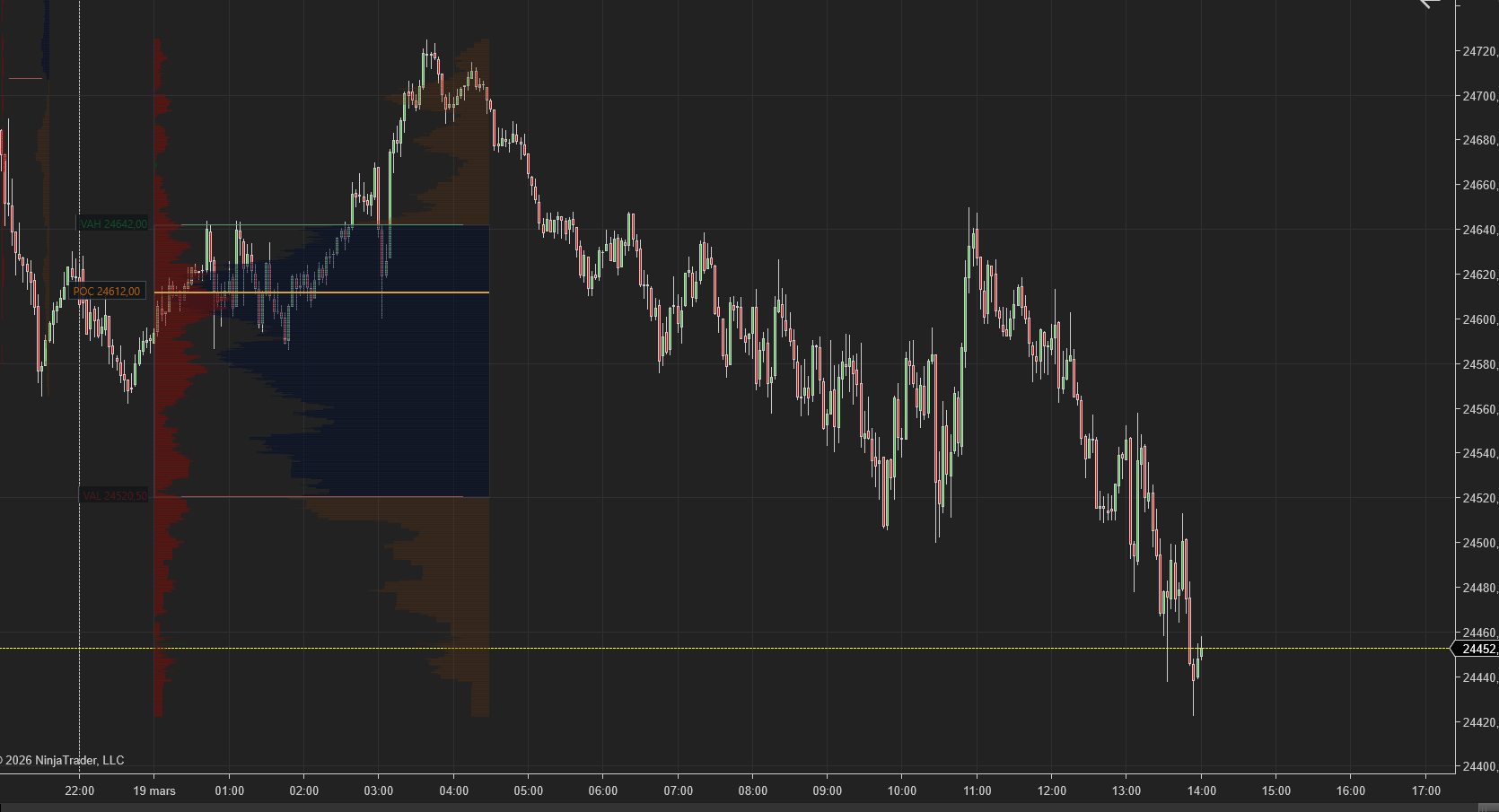The width and height of the screenshot is (1499, 812).
Task: Select the VAH 24642,00 label
Action: click(114, 224)
